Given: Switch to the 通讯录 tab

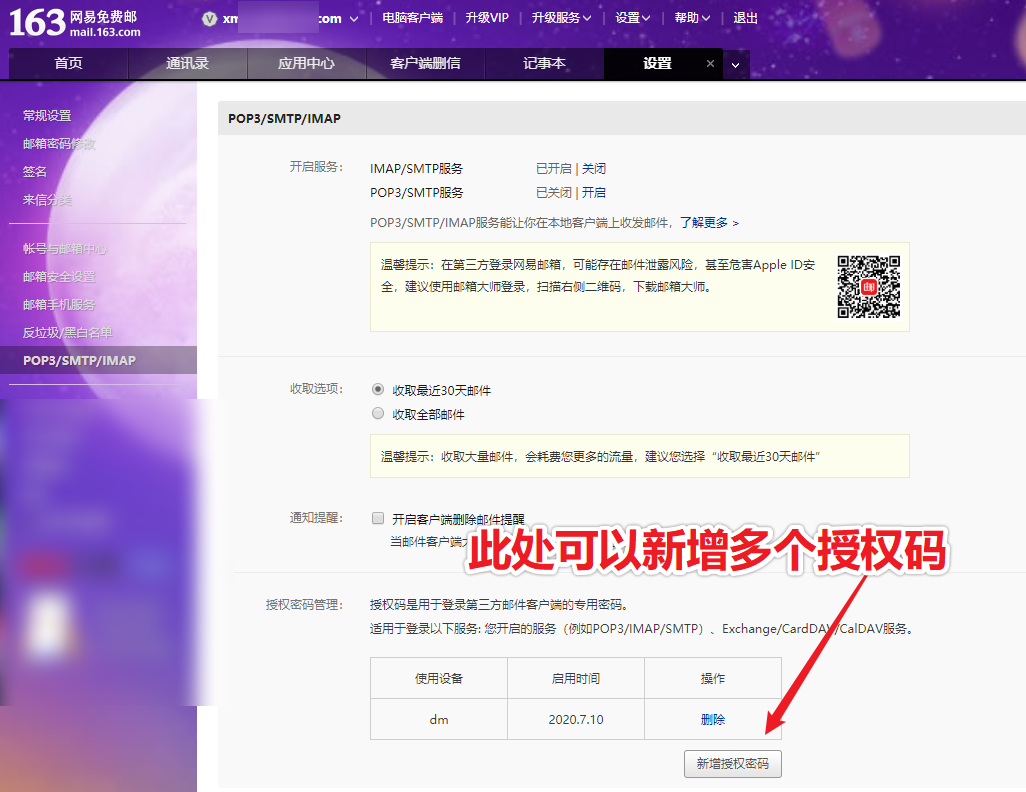Looking at the screenshot, I should click(x=187, y=63).
